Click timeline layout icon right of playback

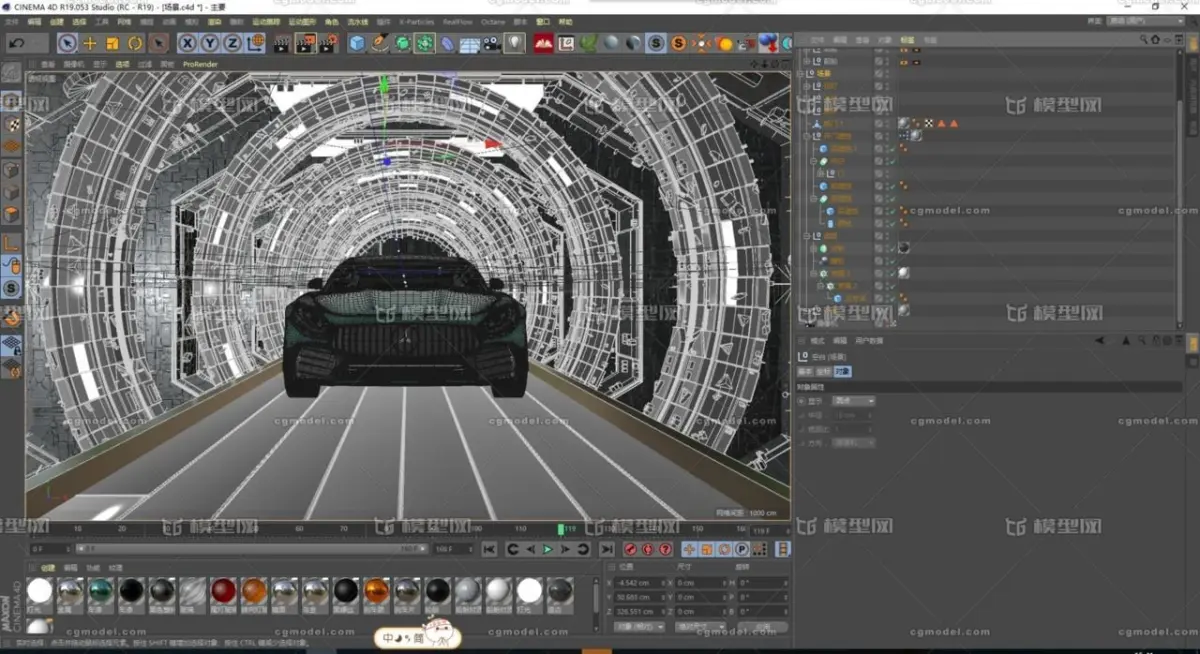[783, 549]
